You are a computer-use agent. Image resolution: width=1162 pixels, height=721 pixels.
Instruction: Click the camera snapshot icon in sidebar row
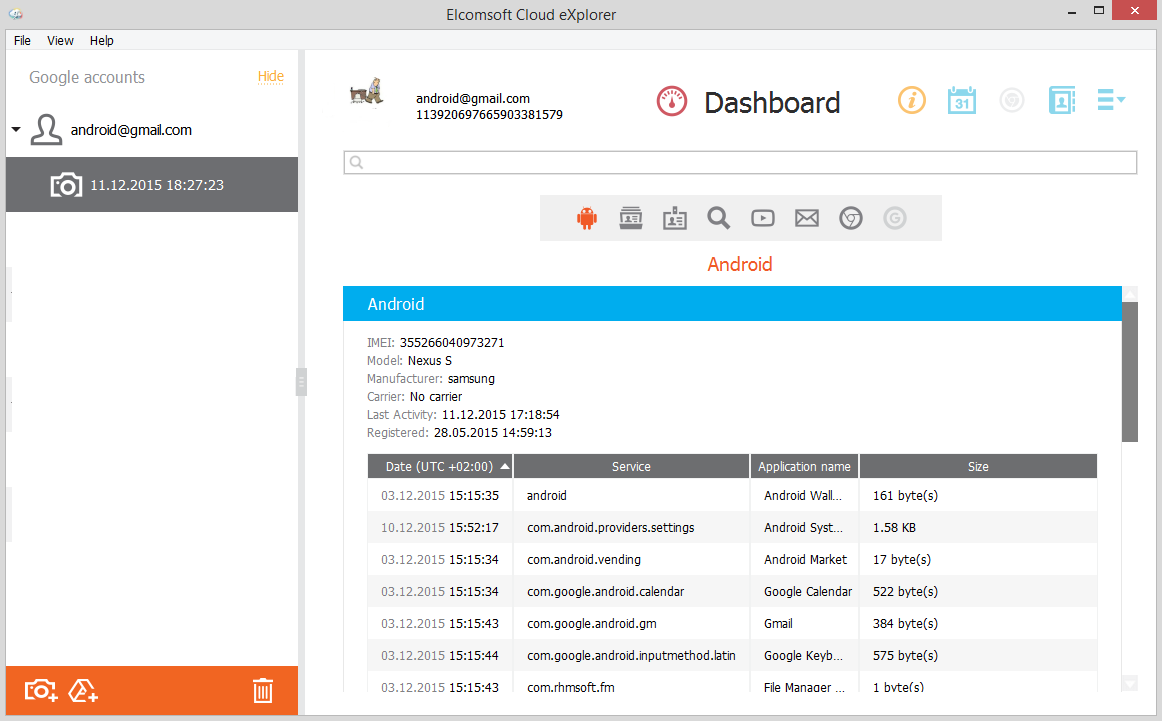click(66, 185)
